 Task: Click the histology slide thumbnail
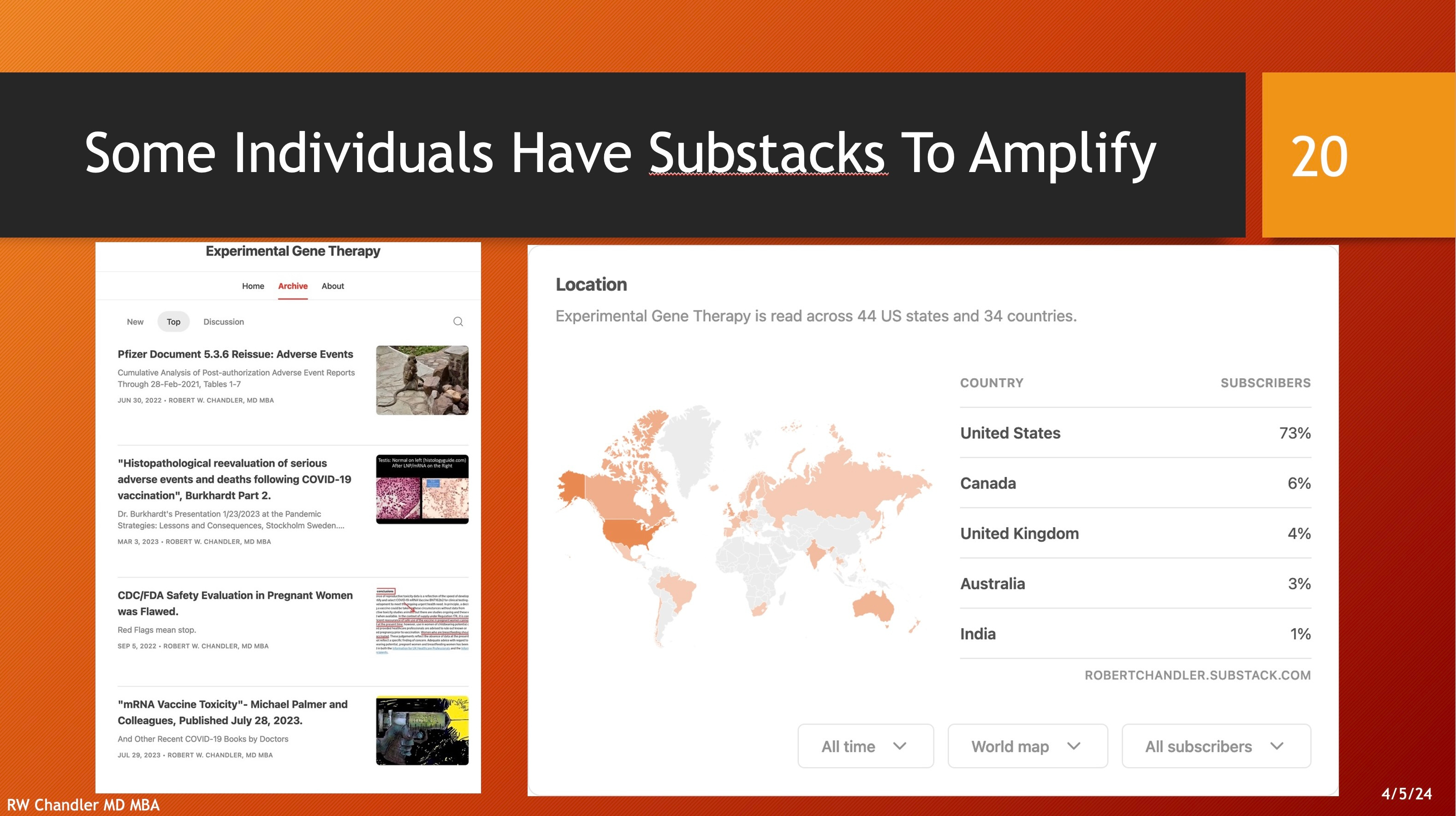tap(422, 489)
